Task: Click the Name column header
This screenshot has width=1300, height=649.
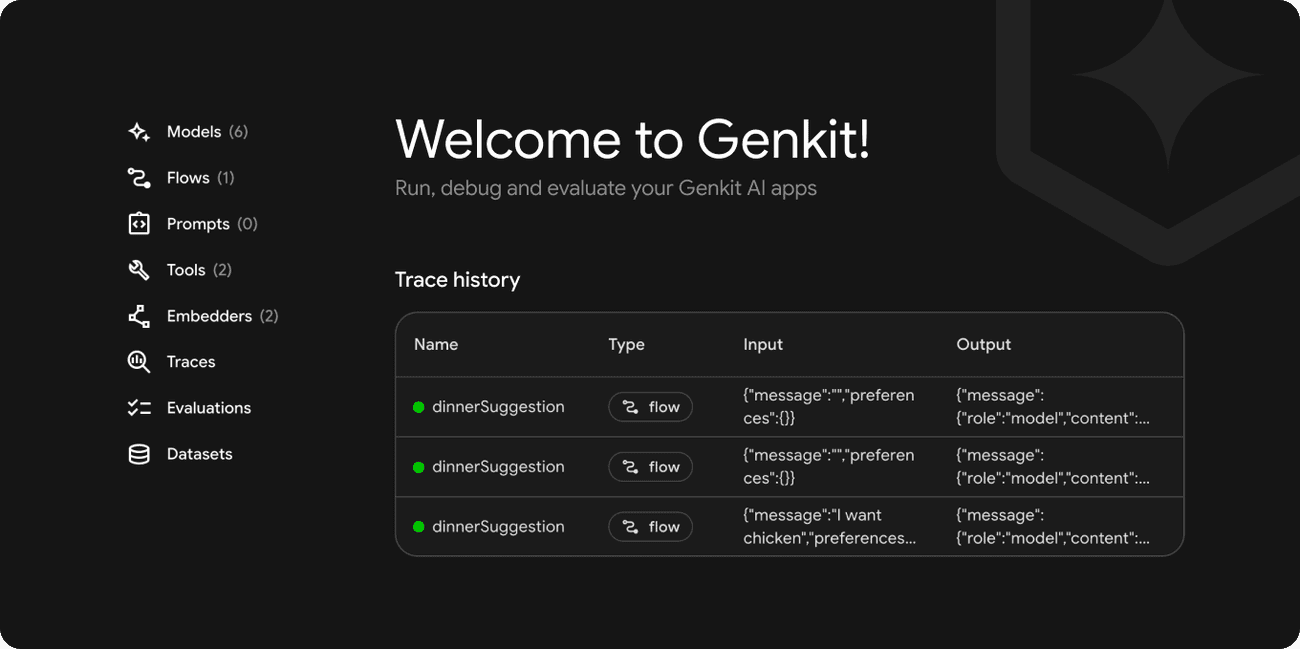Action: (436, 344)
